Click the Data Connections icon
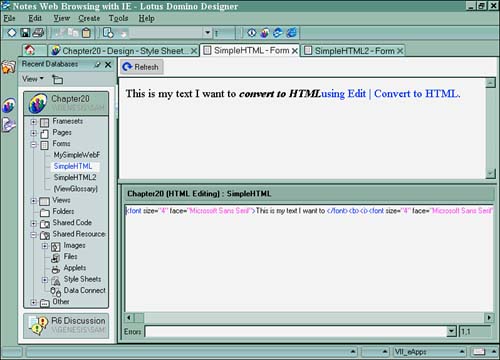 56,292
